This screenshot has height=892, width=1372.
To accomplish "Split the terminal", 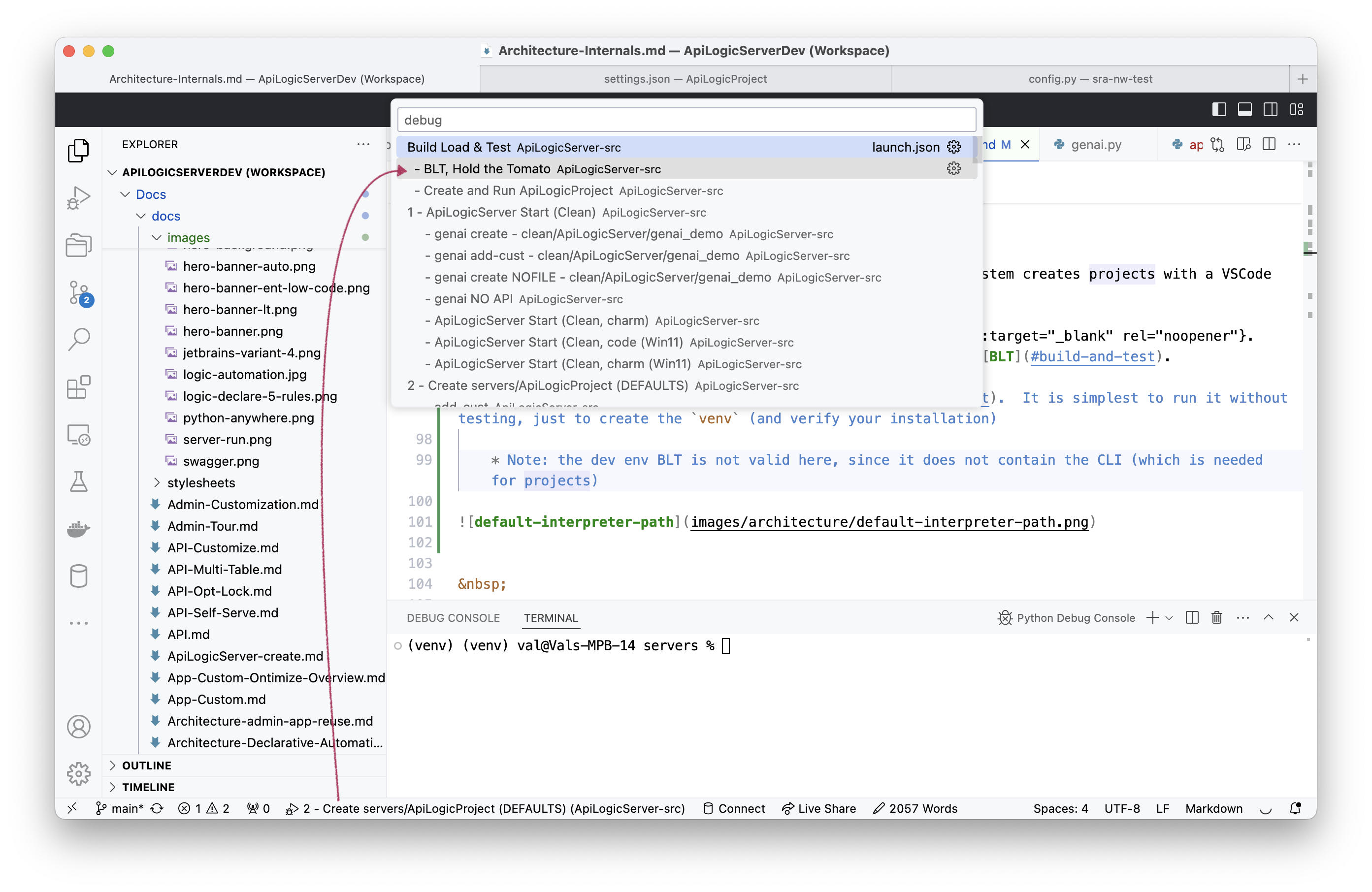I will pyautogui.click(x=1192, y=617).
